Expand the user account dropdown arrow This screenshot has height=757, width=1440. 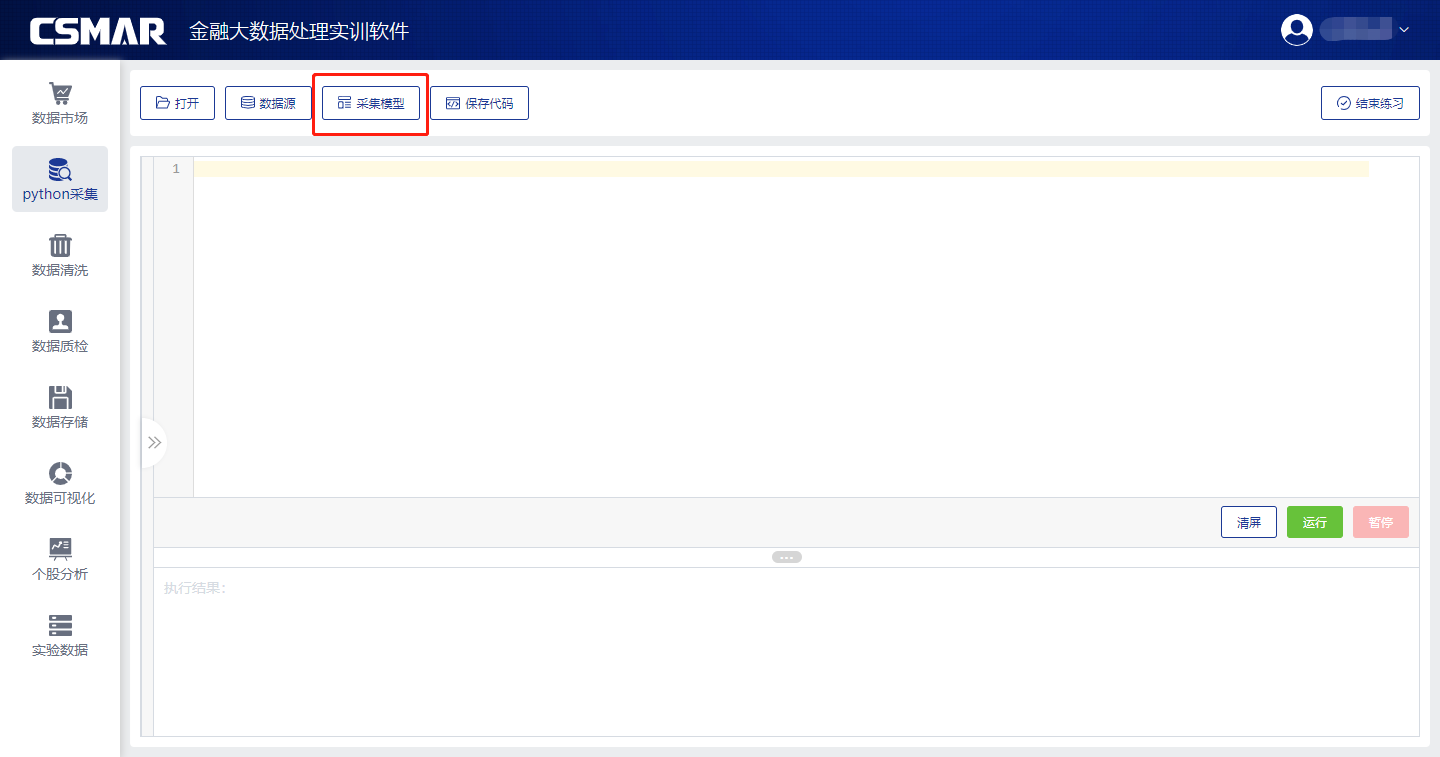[x=1404, y=30]
